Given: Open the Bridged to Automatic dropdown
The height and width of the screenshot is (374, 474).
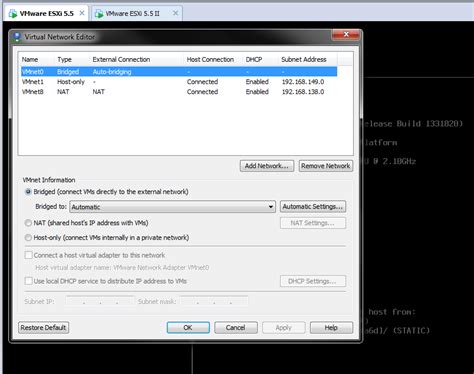Looking at the screenshot, I should 172,207.
